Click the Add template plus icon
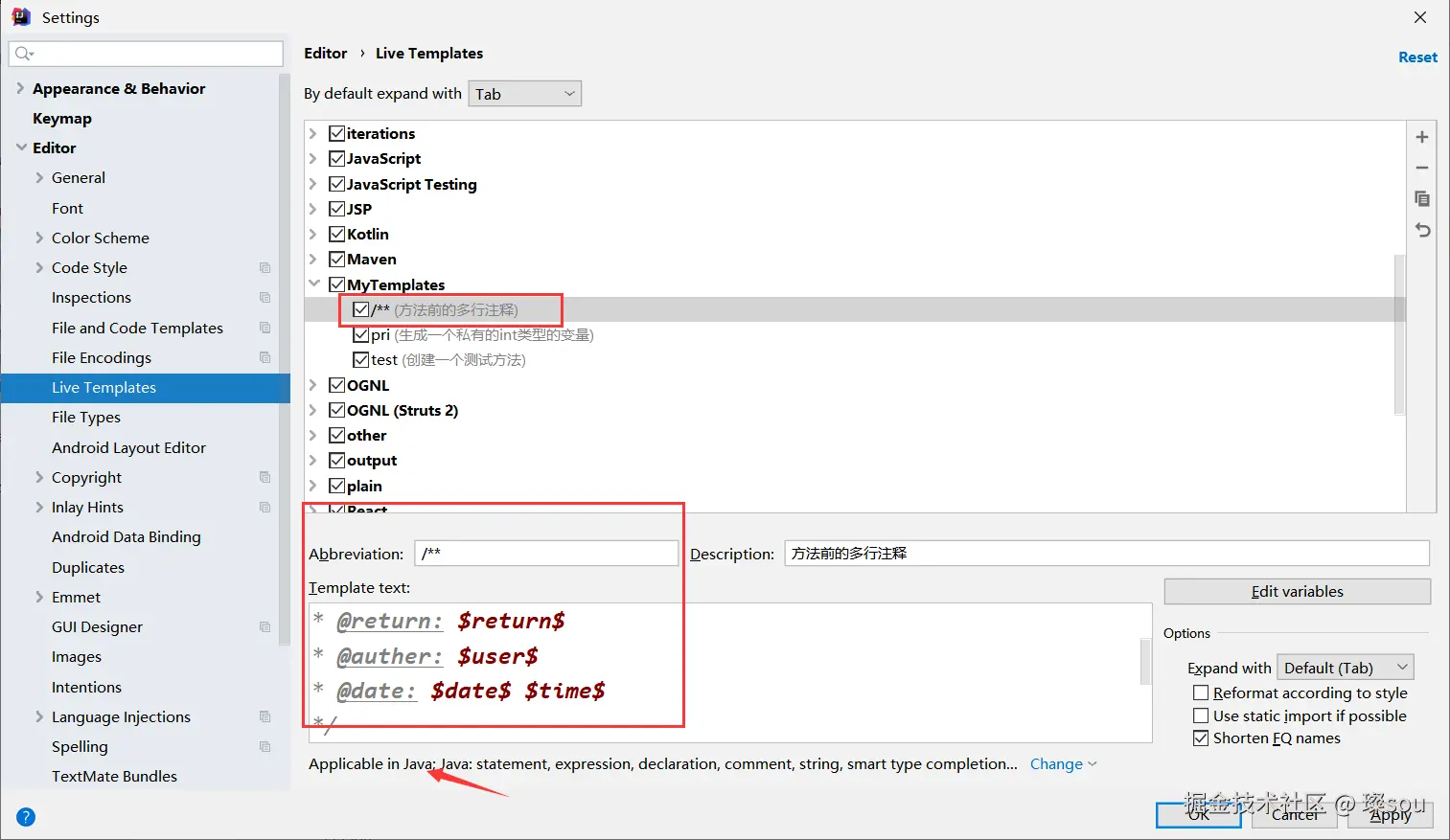1450x840 pixels. coord(1422,137)
